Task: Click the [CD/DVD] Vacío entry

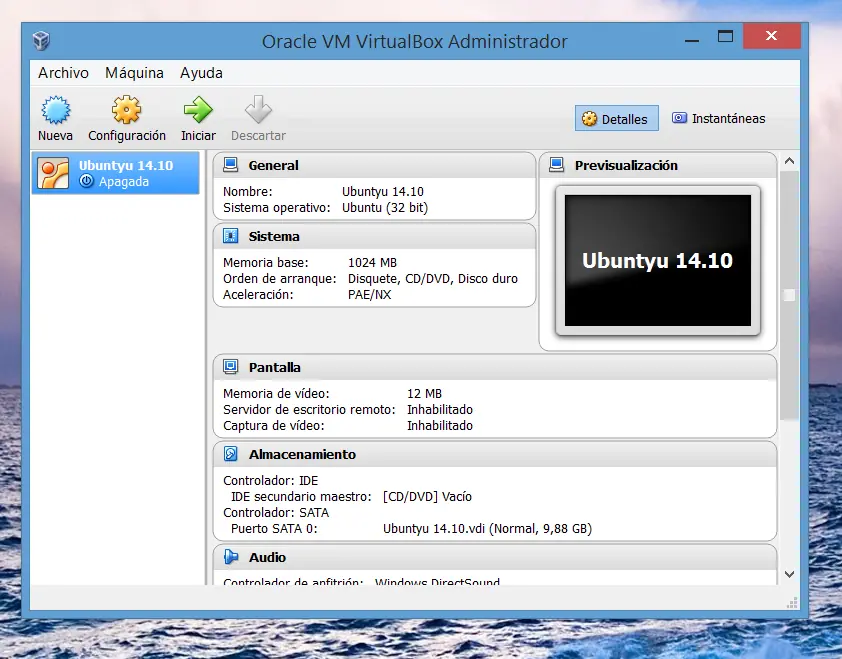Action: pos(427,497)
